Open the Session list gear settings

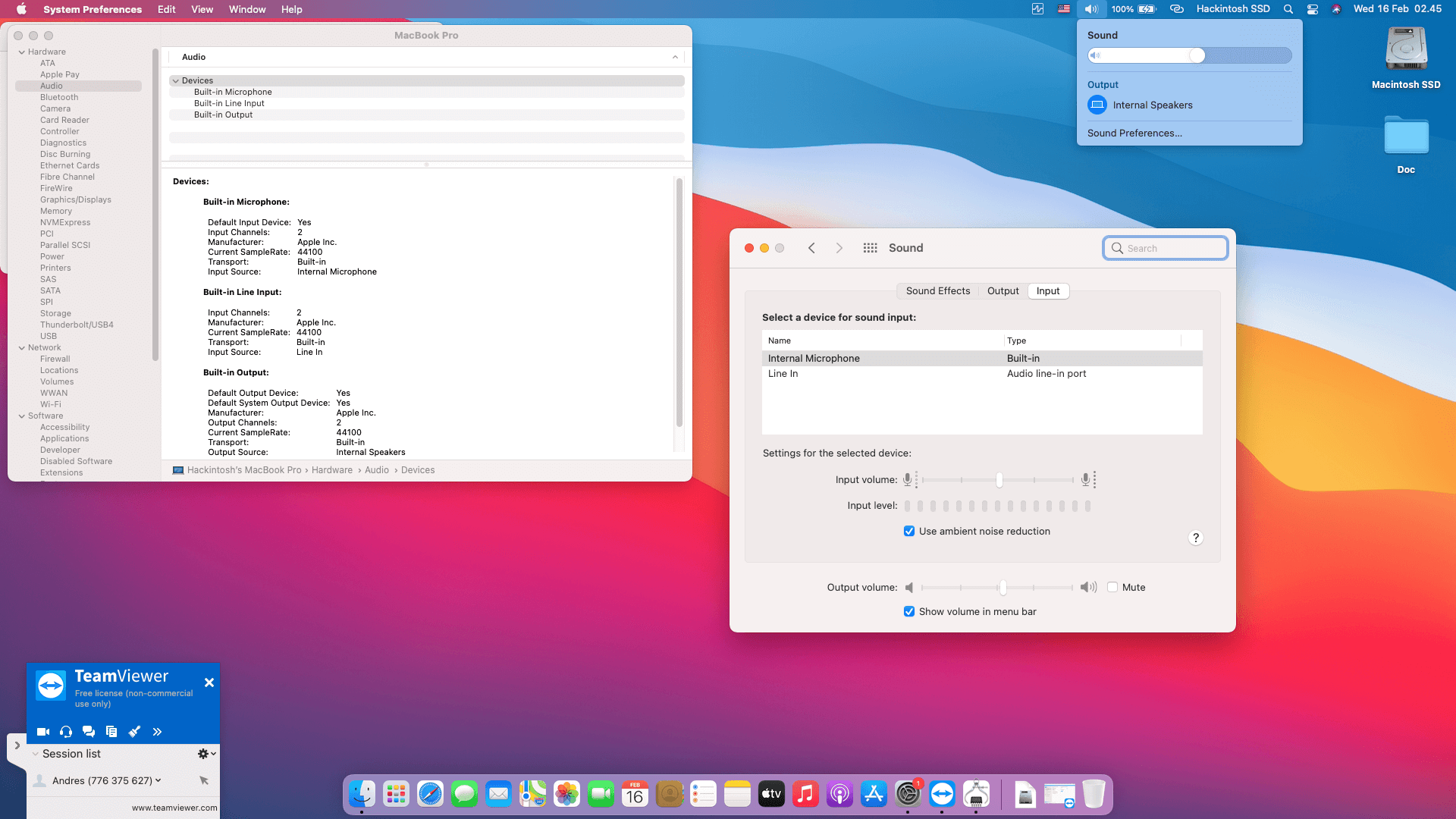pos(202,753)
